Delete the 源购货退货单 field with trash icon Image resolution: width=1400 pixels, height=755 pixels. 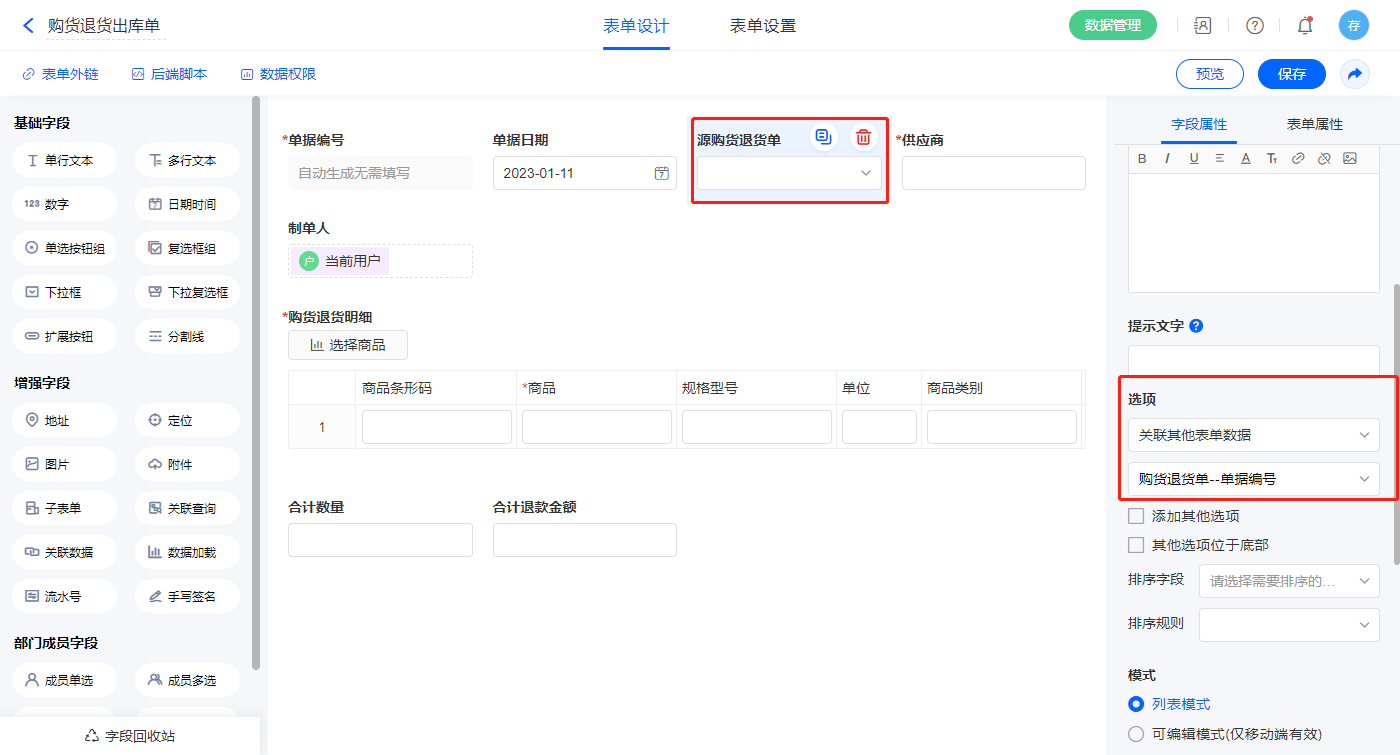click(863, 138)
